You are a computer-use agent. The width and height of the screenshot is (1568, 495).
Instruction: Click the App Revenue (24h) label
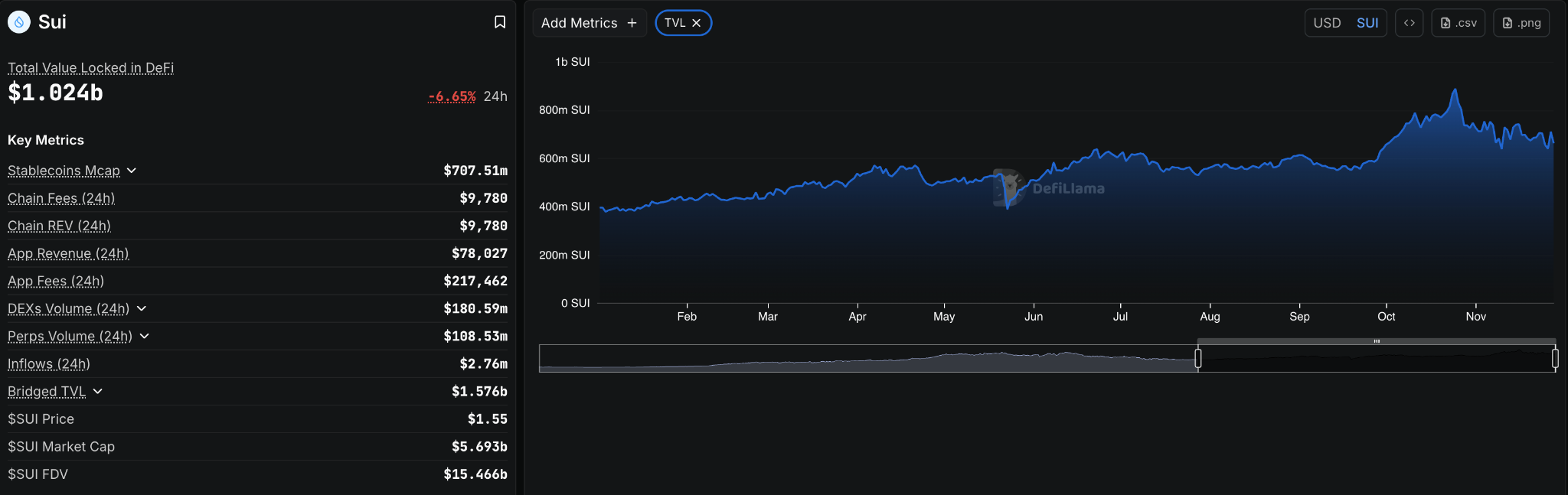(x=68, y=253)
